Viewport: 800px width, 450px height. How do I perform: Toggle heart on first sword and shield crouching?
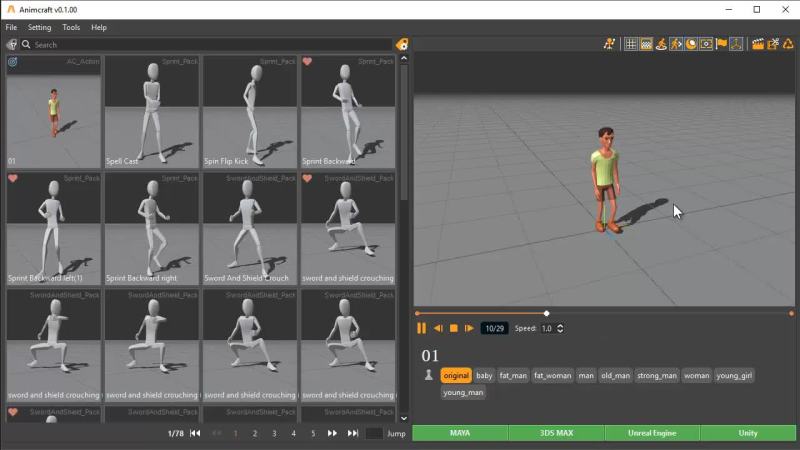pos(307,178)
